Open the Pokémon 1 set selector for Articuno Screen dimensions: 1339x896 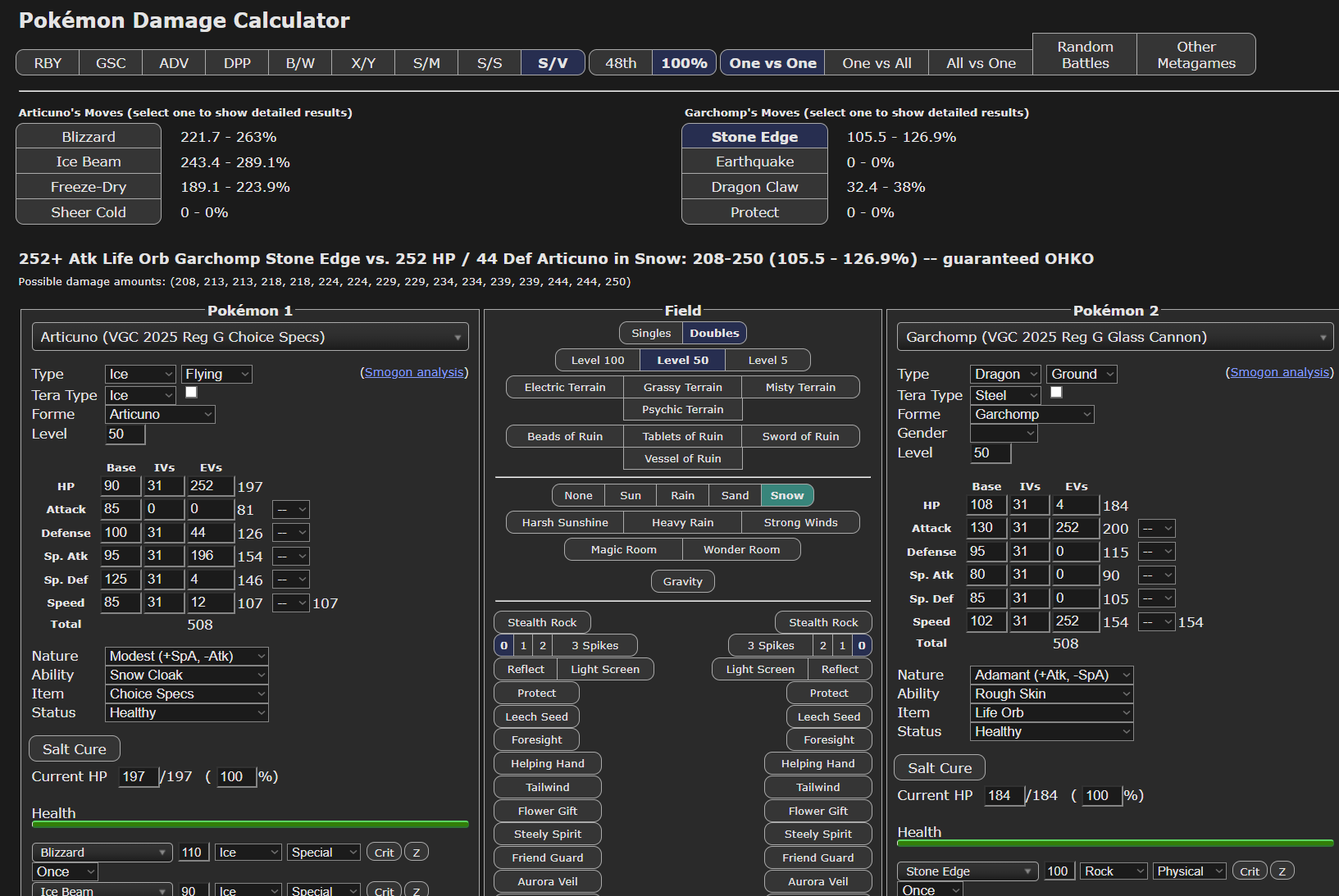coord(250,337)
